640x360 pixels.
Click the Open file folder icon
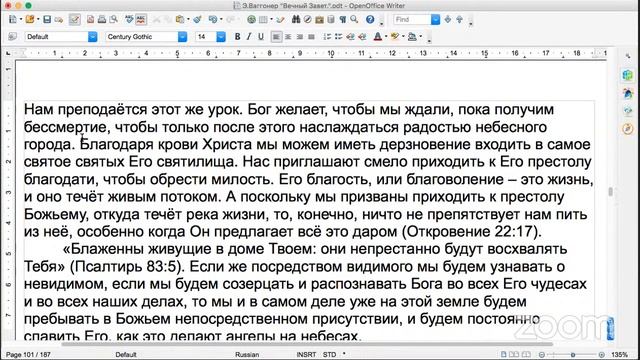click(x=29, y=19)
